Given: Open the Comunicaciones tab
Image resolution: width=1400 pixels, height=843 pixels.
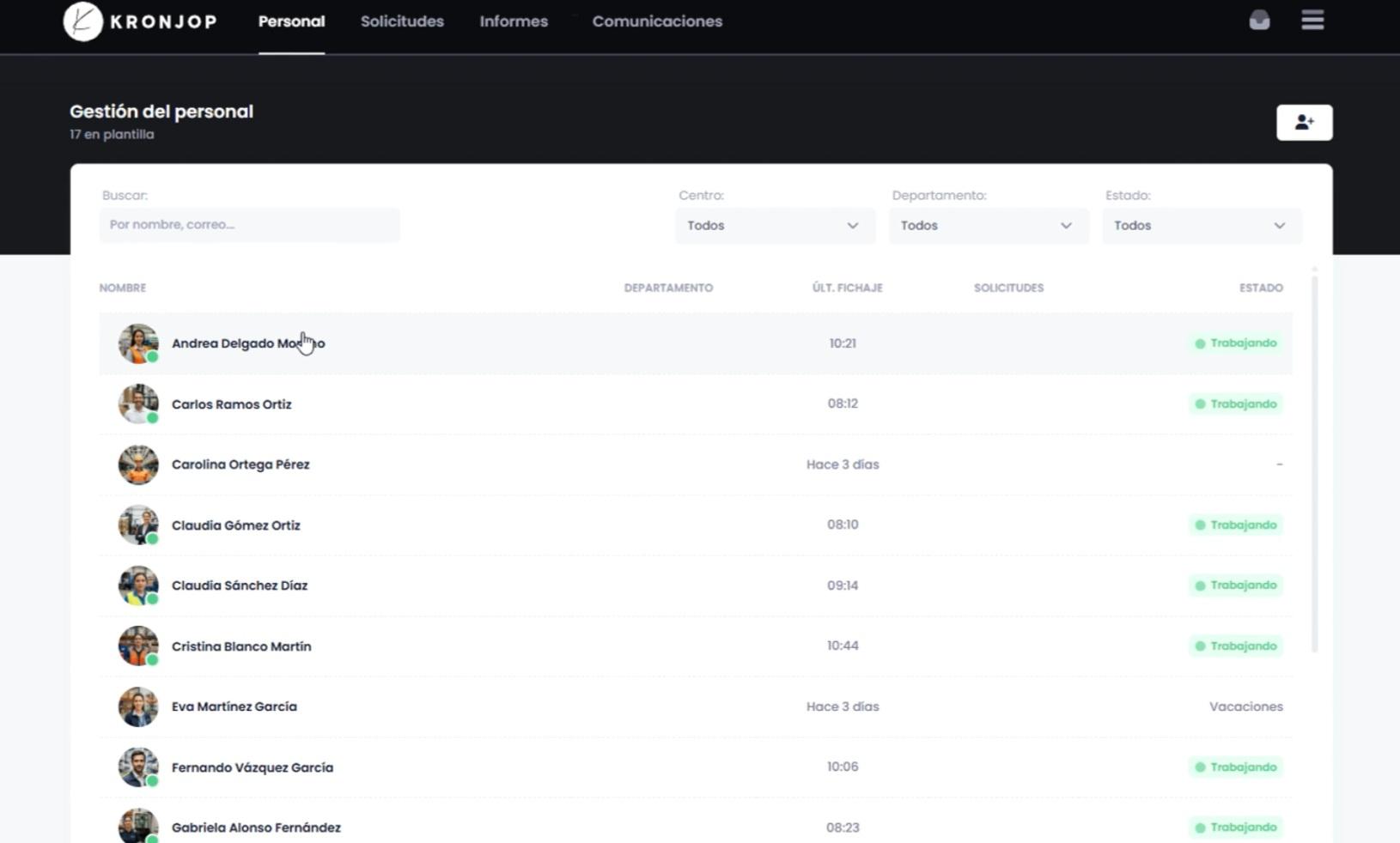Looking at the screenshot, I should click(657, 21).
